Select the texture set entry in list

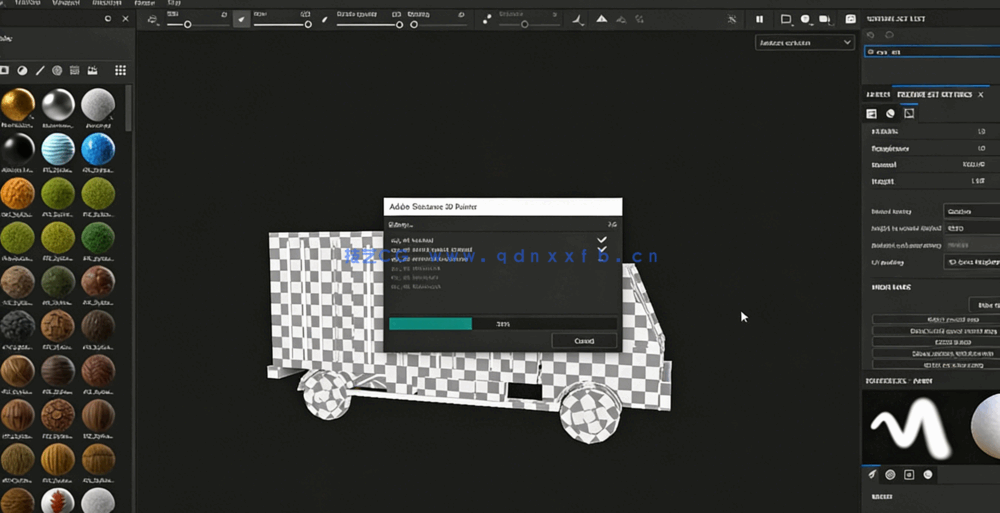[x=930, y=52]
